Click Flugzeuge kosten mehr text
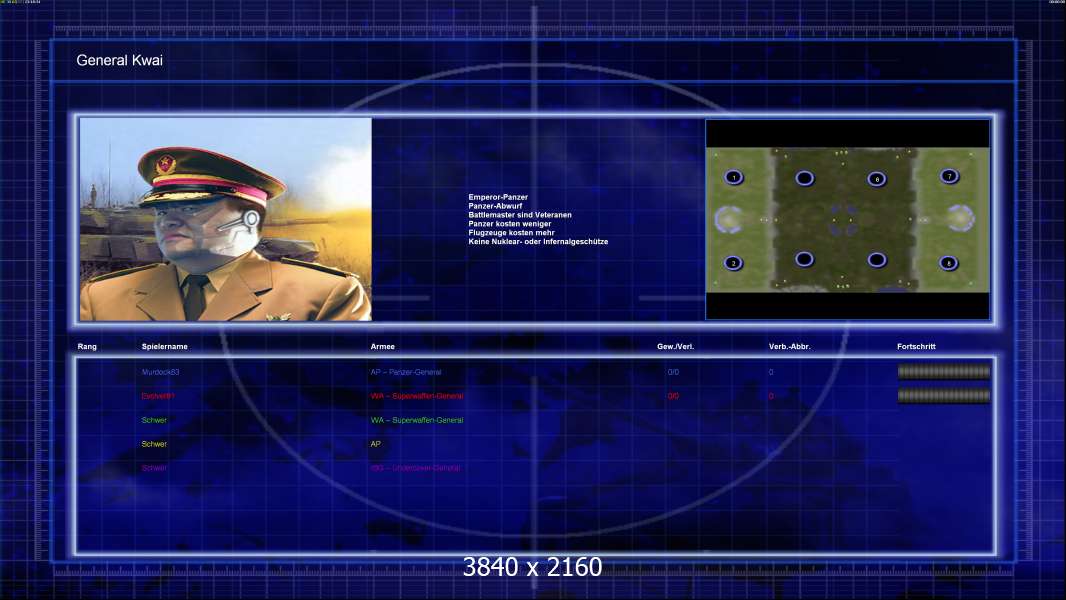 511,232
